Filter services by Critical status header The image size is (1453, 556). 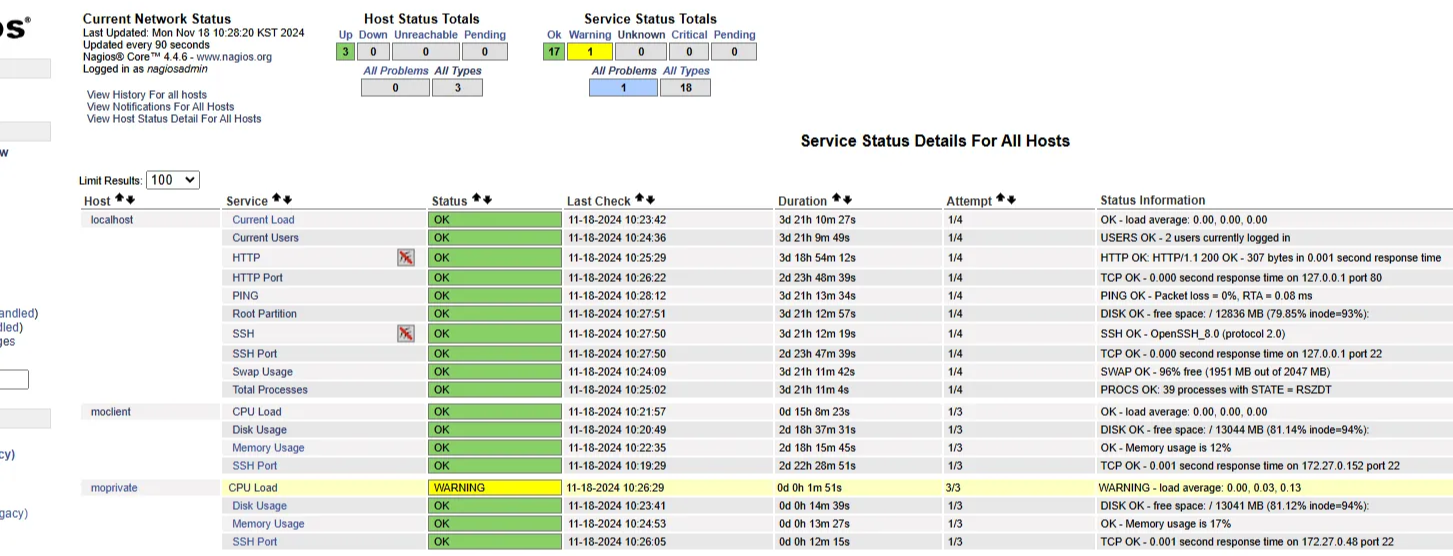689,35
